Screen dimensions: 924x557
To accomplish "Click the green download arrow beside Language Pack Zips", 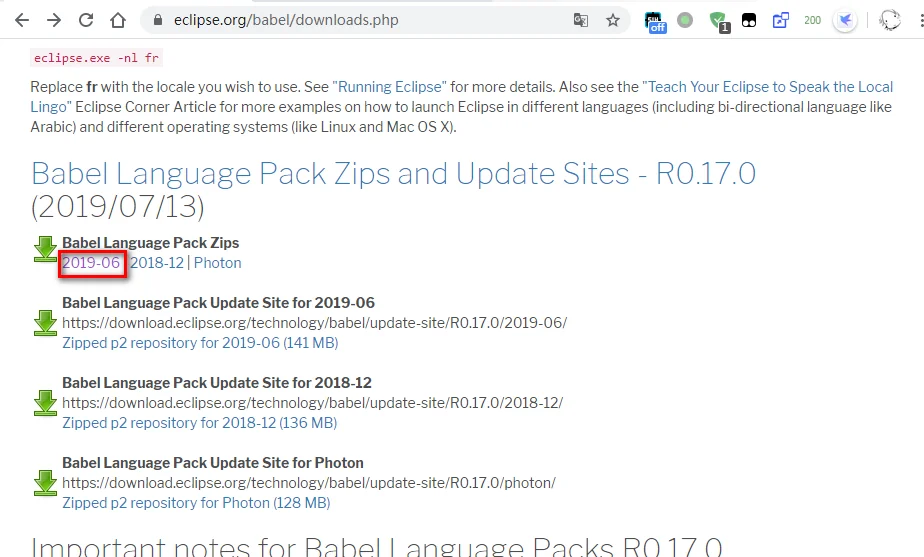I will 45,249.
